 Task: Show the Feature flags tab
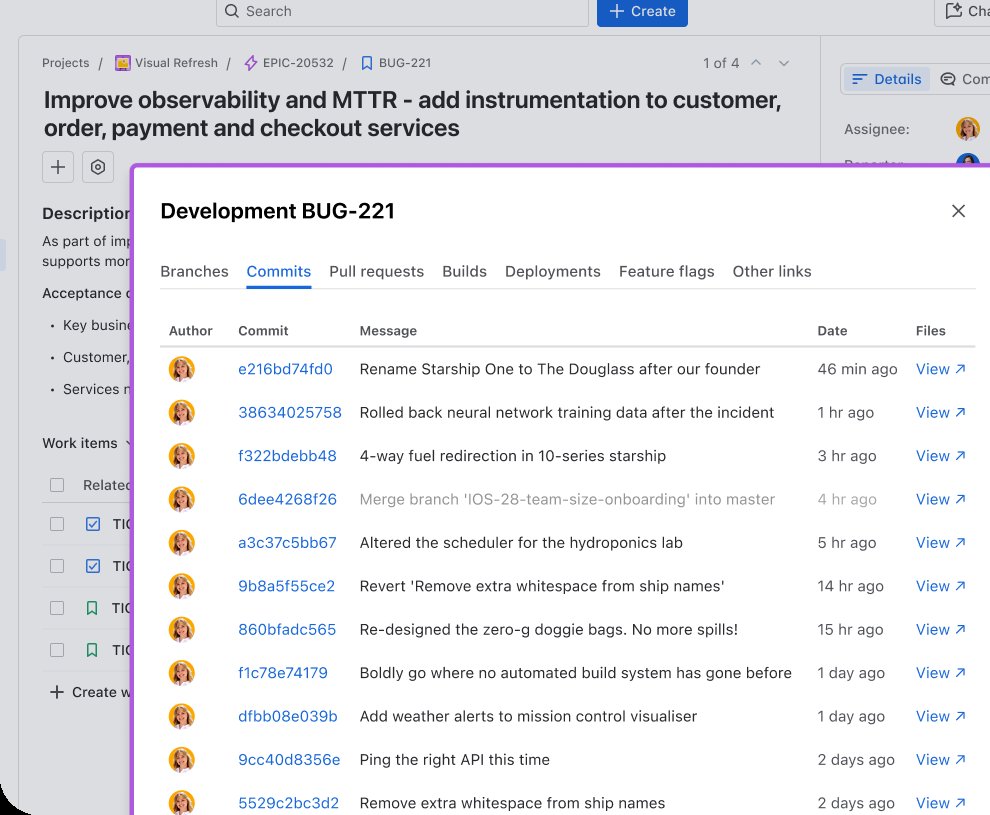(666, 271)
